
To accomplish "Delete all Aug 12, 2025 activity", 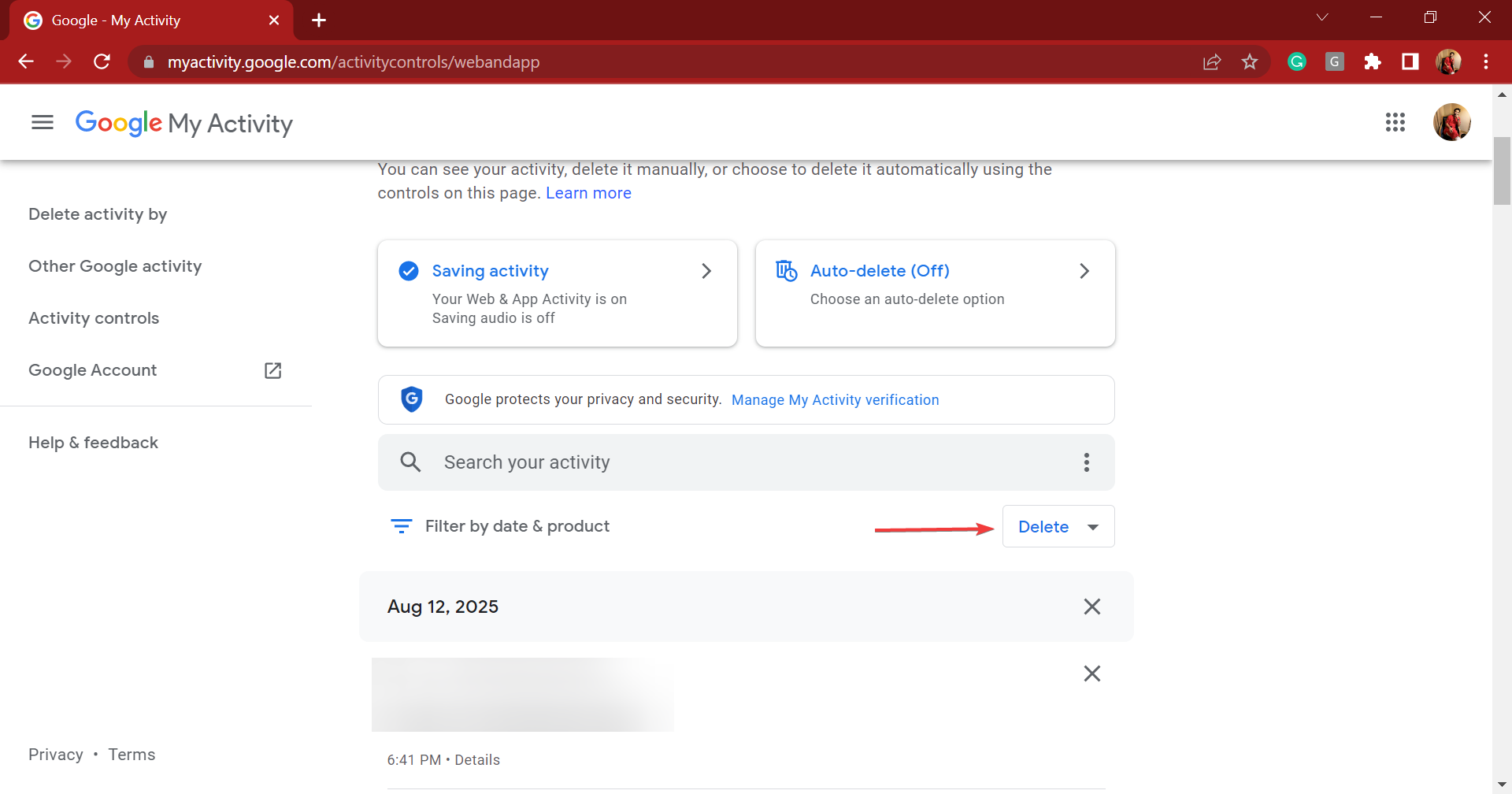I will [1092, 607].
